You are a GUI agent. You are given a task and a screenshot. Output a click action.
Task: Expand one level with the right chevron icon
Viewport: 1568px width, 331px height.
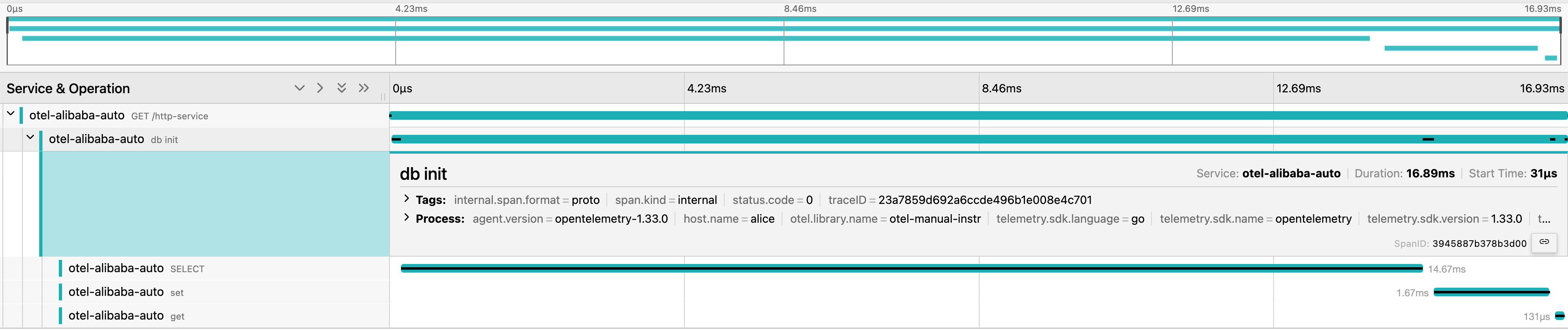click(320, 88)
